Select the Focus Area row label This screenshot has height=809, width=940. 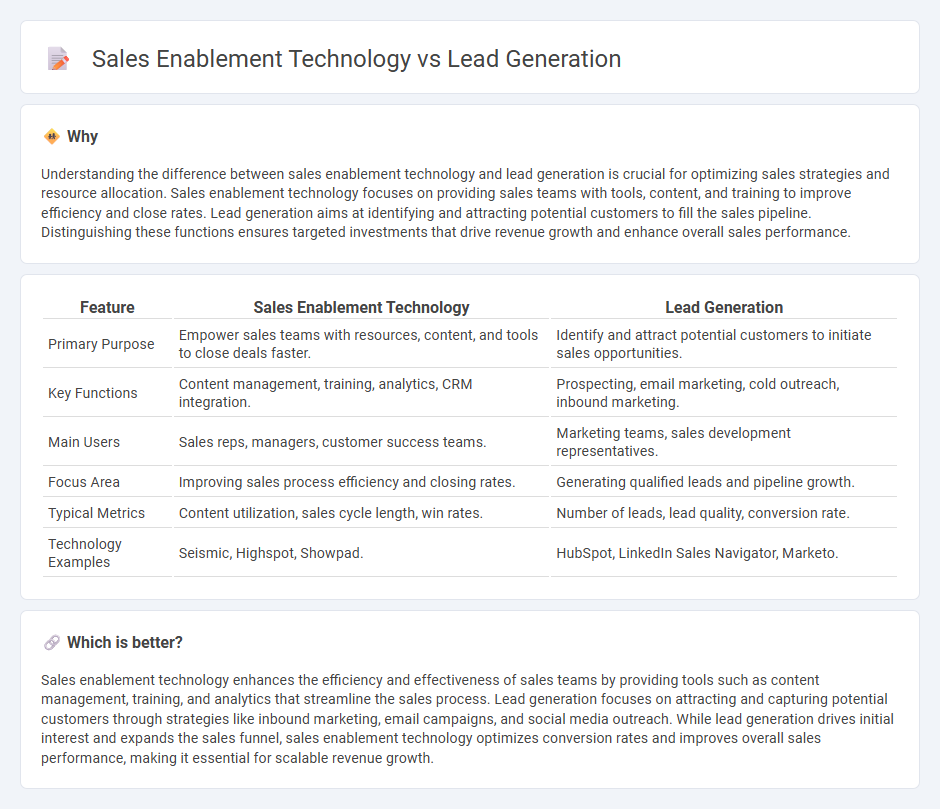click(x=84, y=482)
